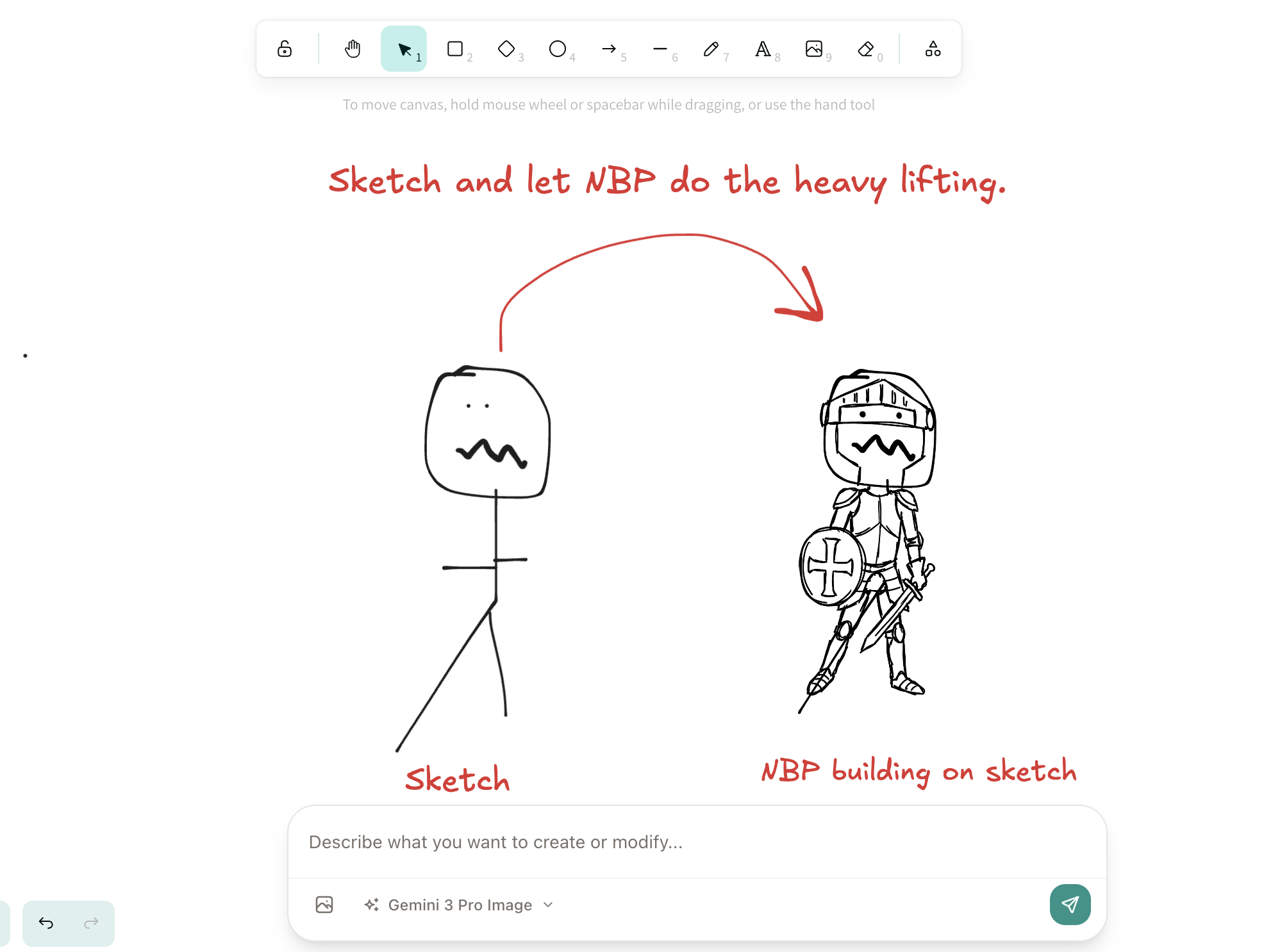
Task: Select the Text tool
Action: [763, 49]
